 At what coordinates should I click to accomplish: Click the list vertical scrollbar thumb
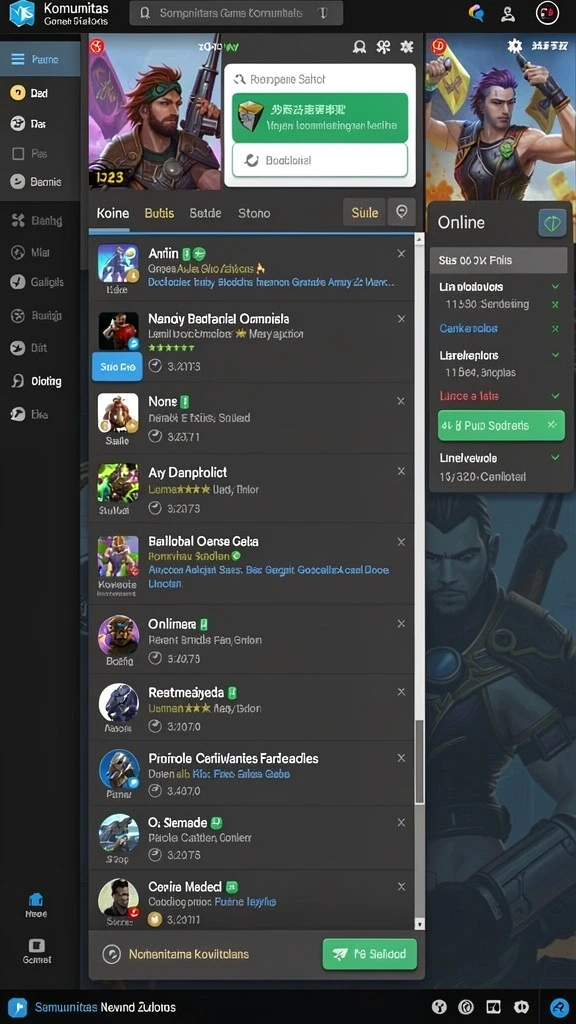(419, 762)
